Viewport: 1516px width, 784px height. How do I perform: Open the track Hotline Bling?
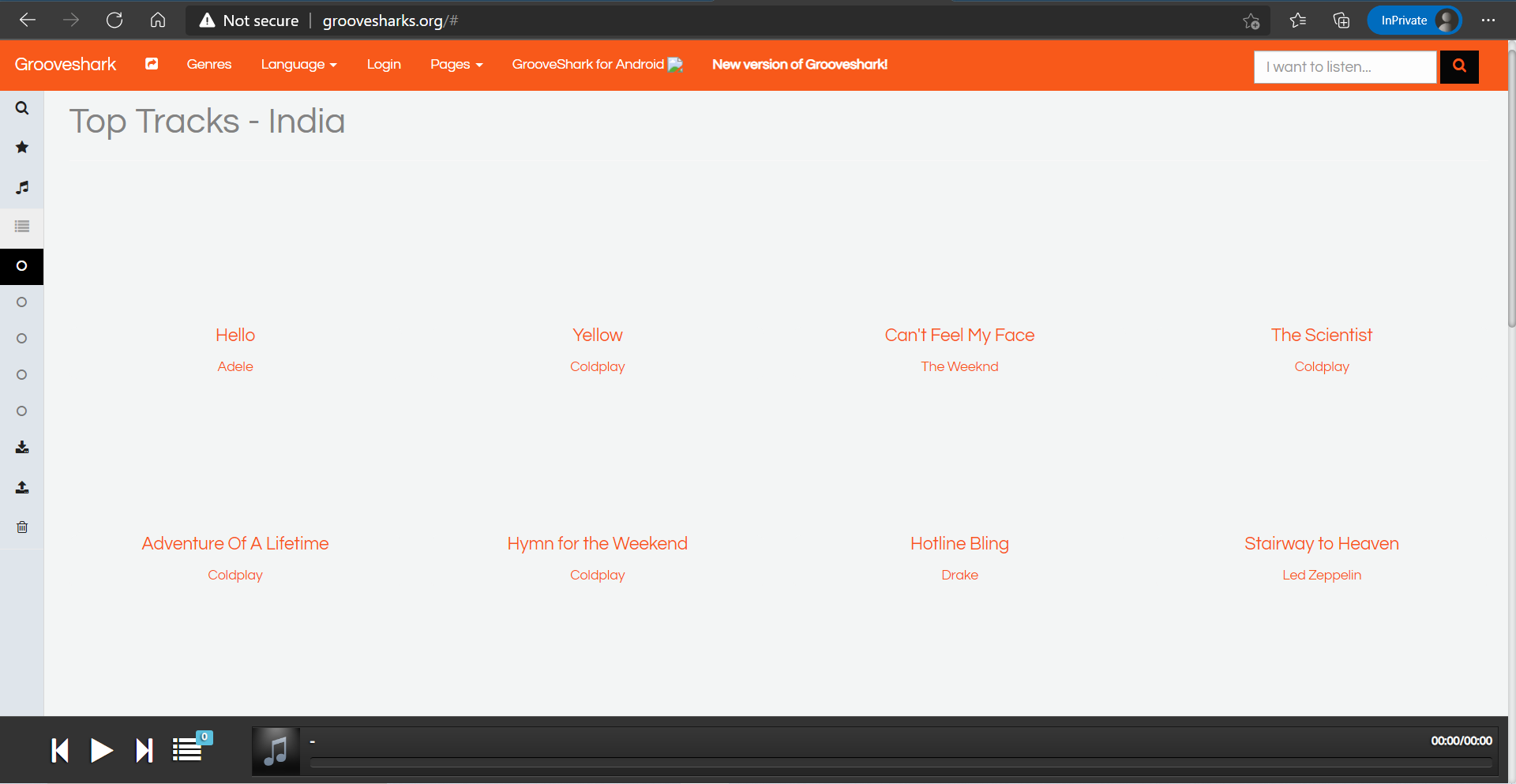(959, 543)
